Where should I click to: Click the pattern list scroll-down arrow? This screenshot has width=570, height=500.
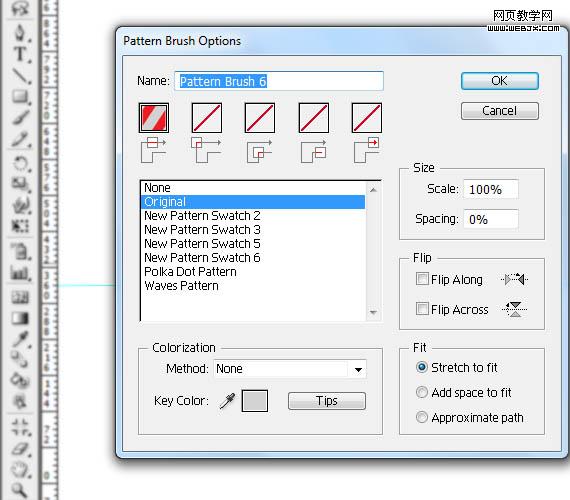click(x=373, y=312)
